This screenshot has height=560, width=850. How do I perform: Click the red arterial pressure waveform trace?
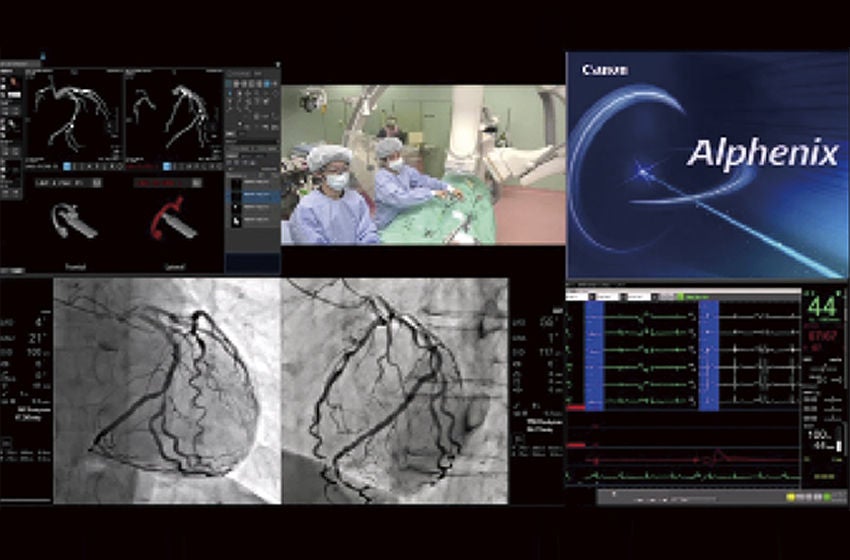point(691,460)
